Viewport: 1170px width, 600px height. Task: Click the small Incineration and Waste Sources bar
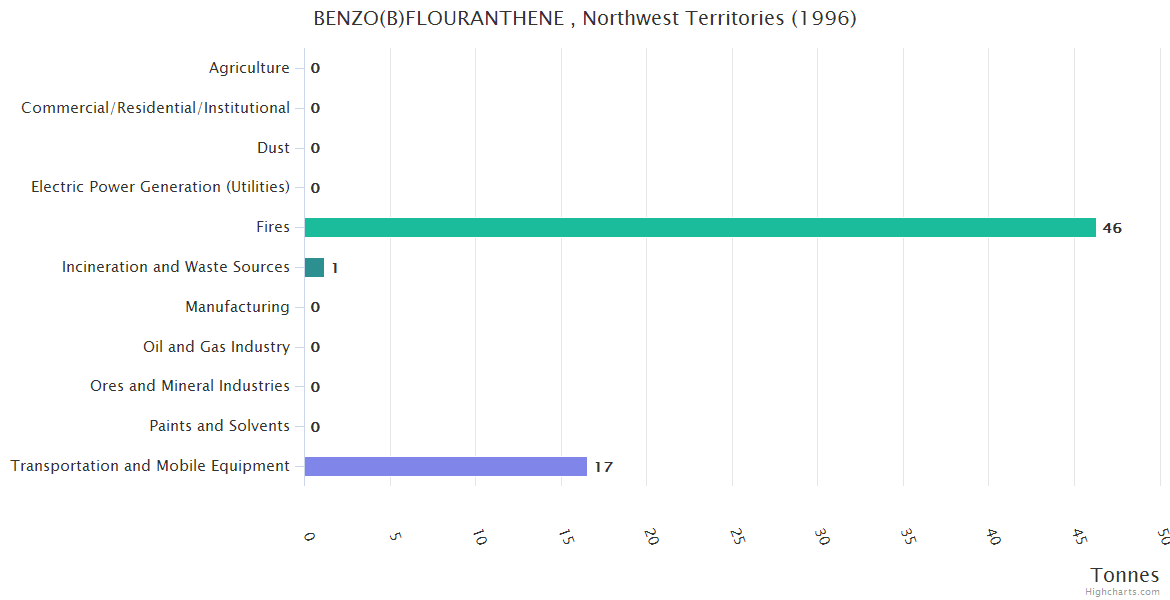pyautogui.click(x=314, y=267)
